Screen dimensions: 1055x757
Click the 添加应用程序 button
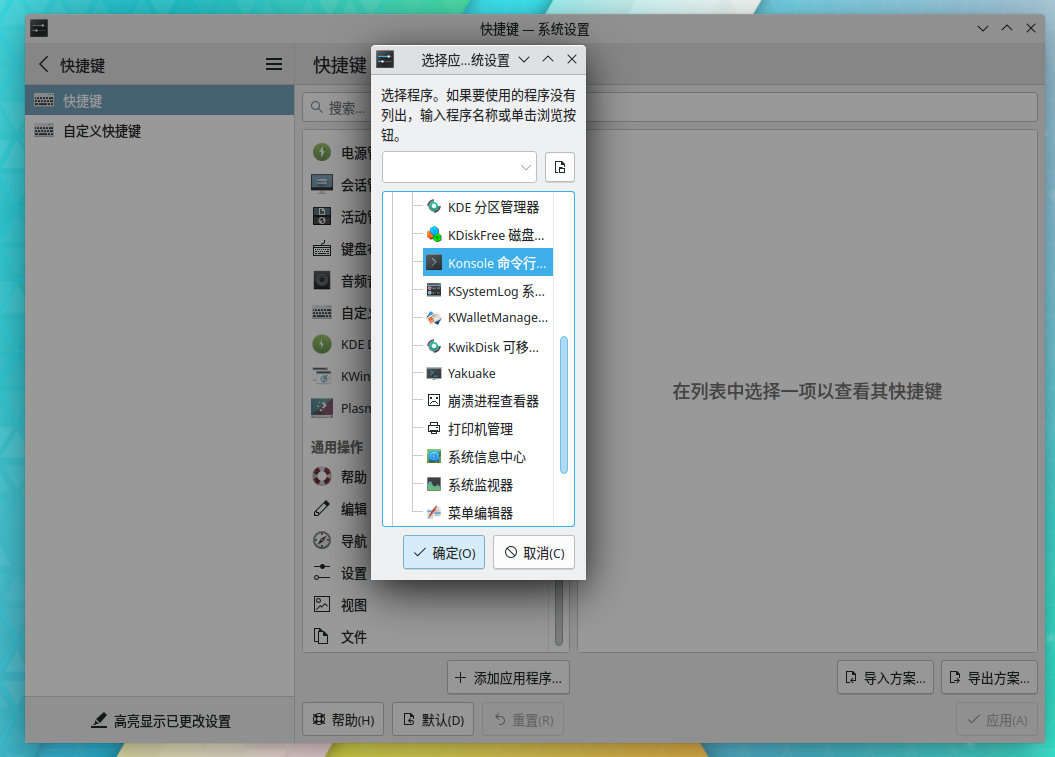pyautogui.click(x=508, y=677)
